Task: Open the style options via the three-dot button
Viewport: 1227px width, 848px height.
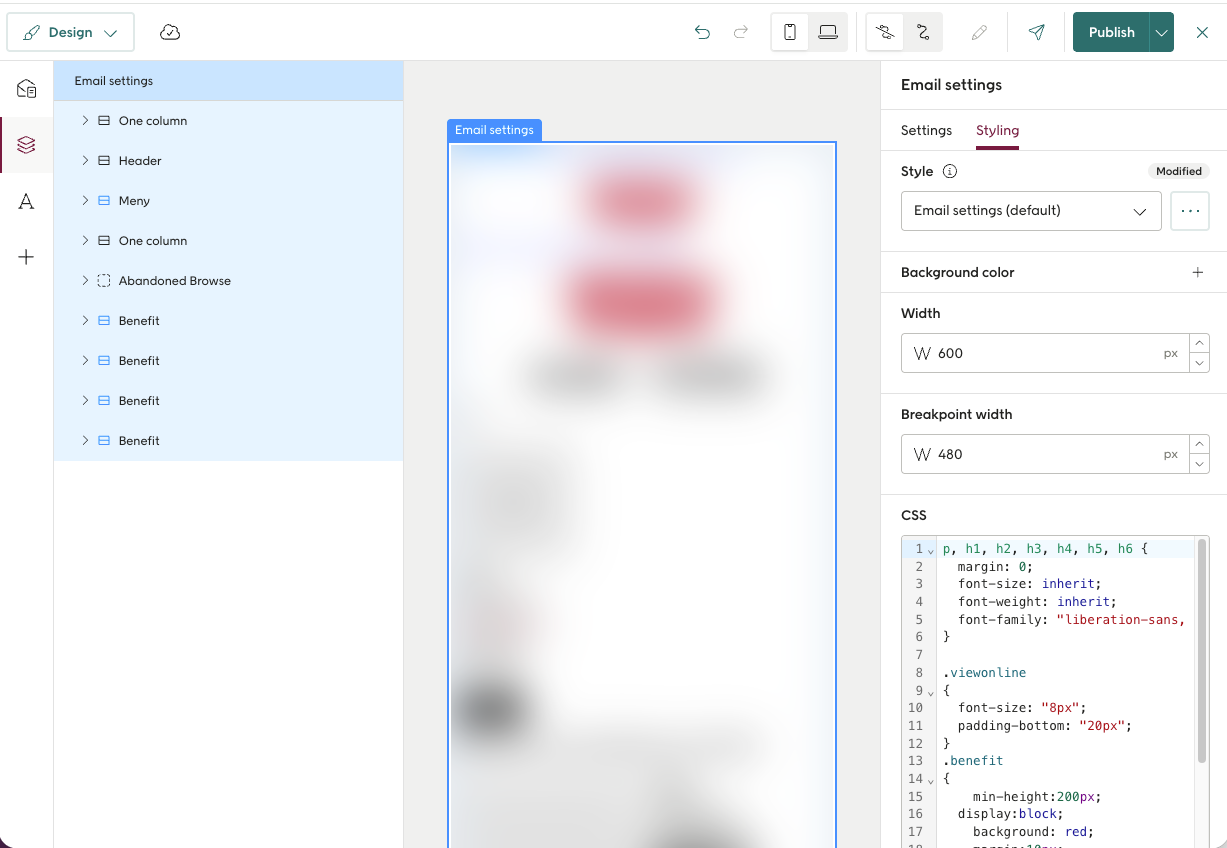Action: 1189,211
